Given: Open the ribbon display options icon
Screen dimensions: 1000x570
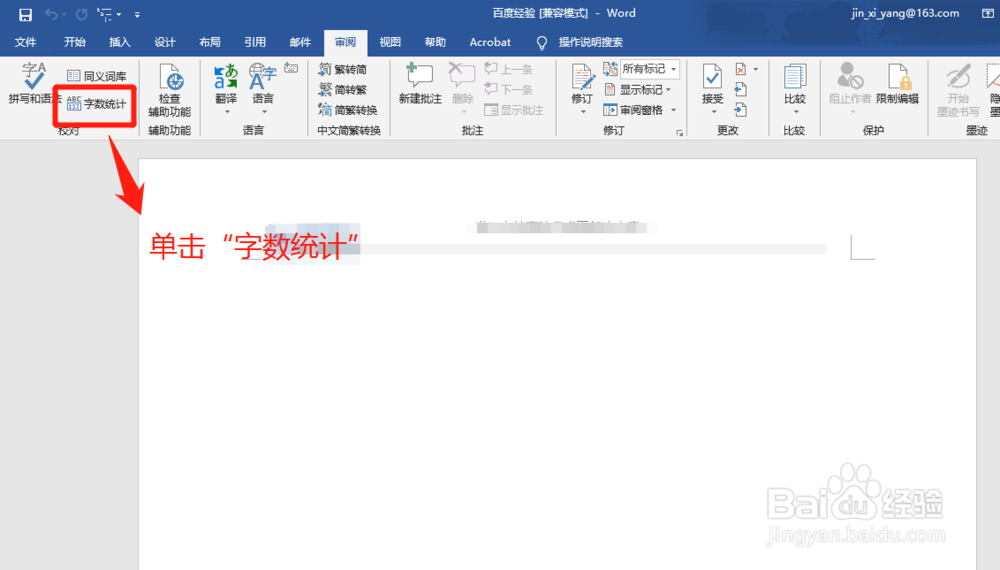Looking at the screenshot, I should [x=987, y=13].
